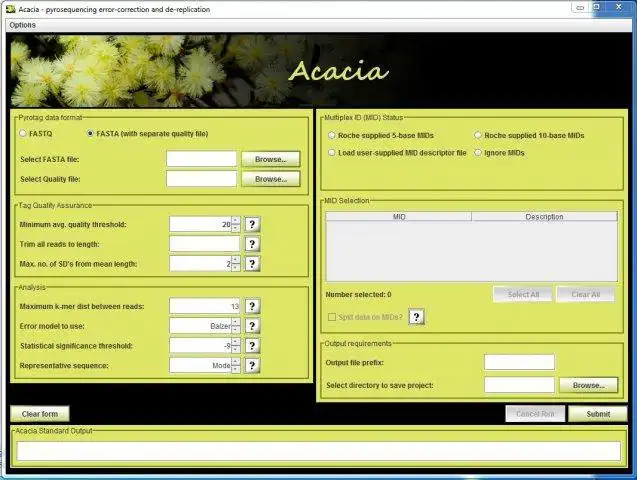This screenshot has width=637, height=480.
Task: Click the Output file prefix field
Action: (520, 362)
